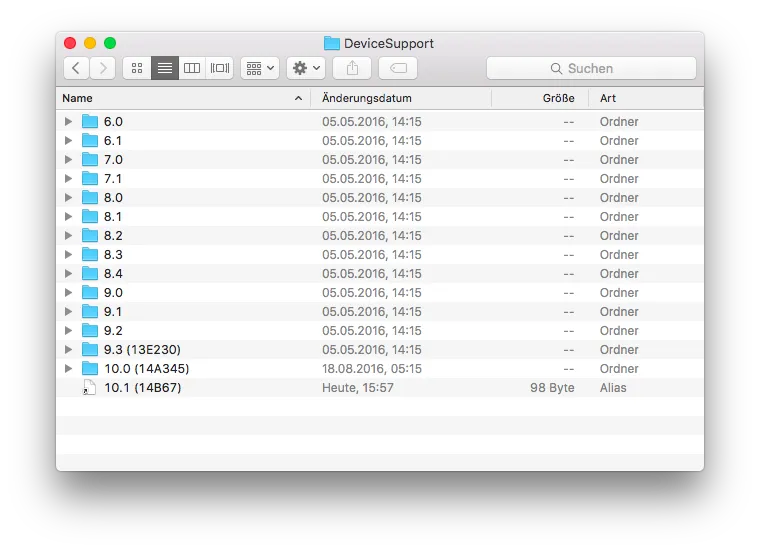760x551 pixels.
Task: Click the size value 98 Byte
Action: pos(552,388)
